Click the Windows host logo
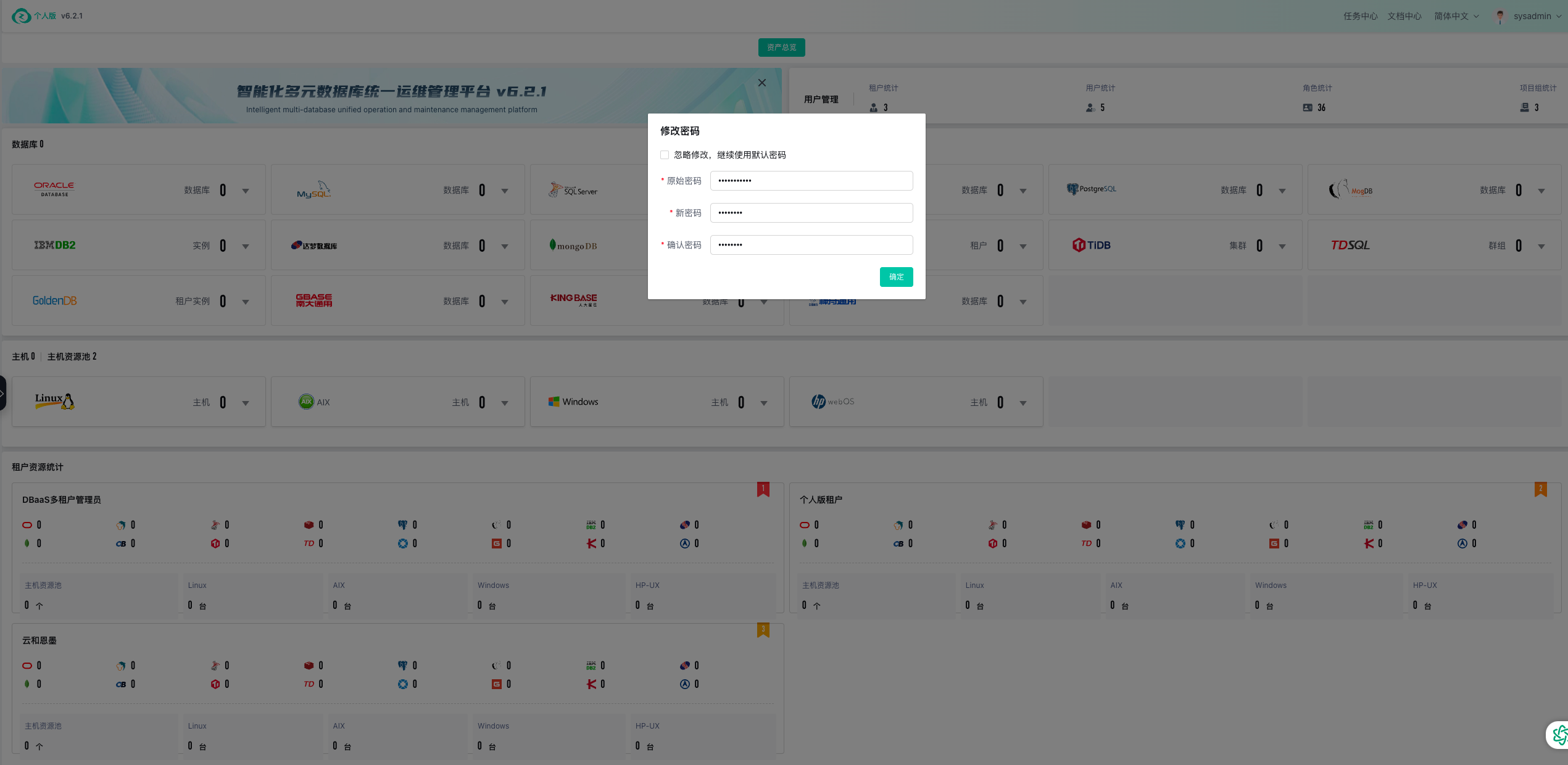Viewport: 1568px width, 765px height. 554,402
